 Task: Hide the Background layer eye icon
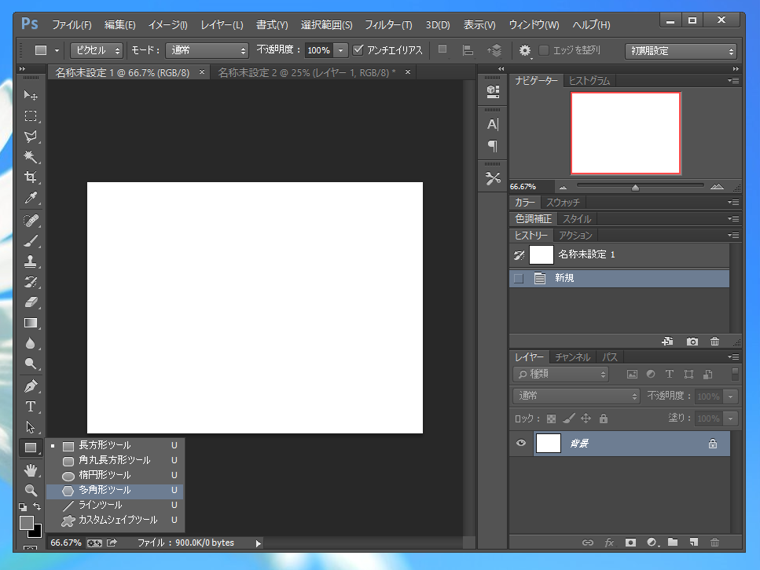[x=521, y=443]
